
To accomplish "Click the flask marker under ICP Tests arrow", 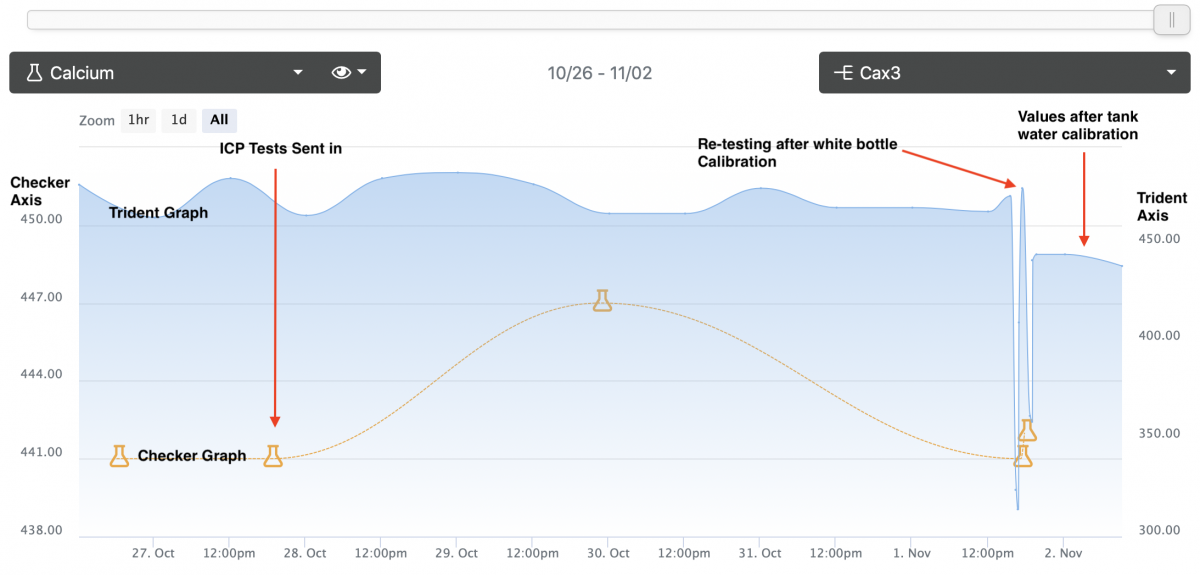I will (272, 456).
